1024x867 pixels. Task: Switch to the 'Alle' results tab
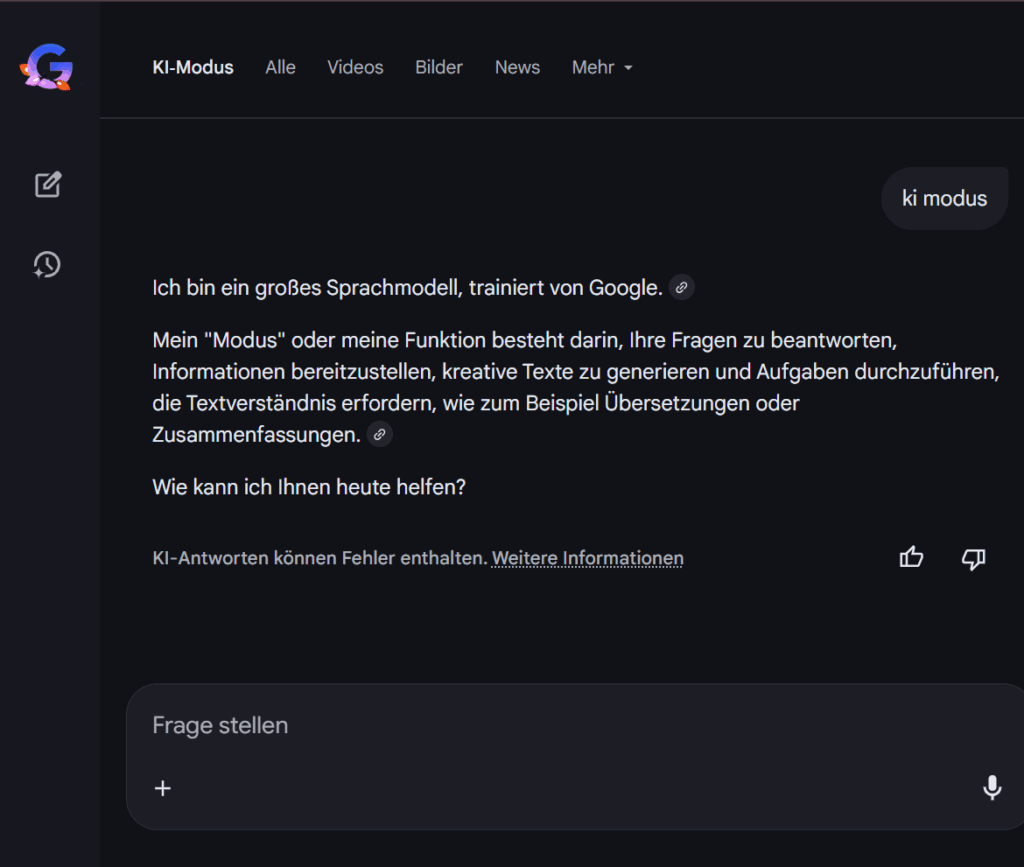pyautogui.click(x=280, y=68)
